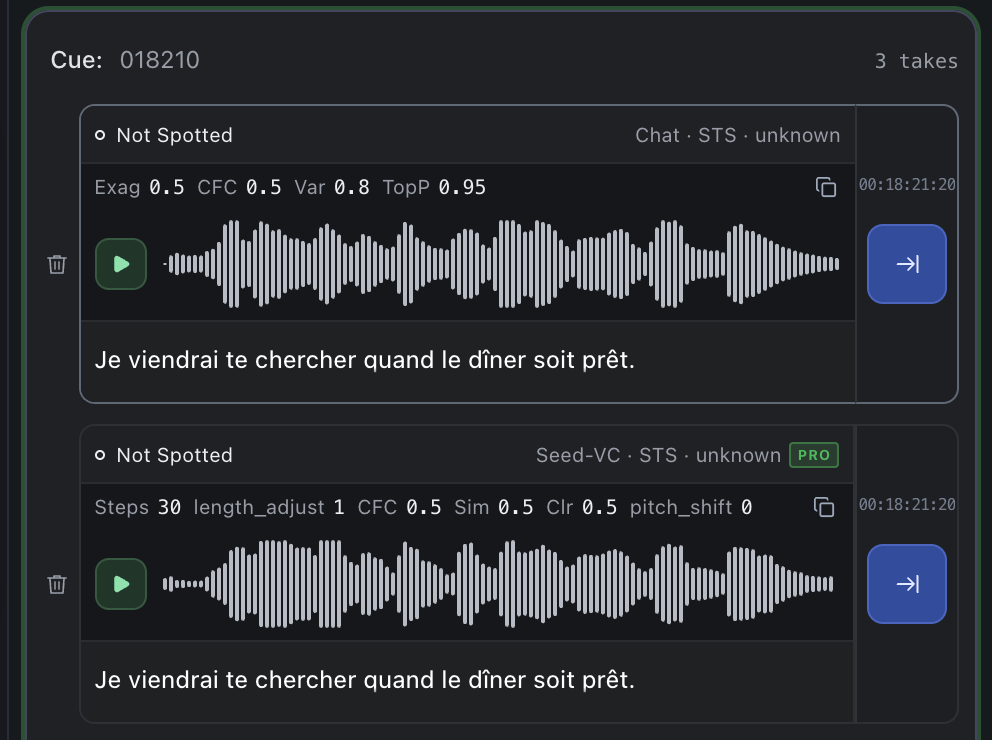Click the Var 0.8 parameter value

pos(332,187)
